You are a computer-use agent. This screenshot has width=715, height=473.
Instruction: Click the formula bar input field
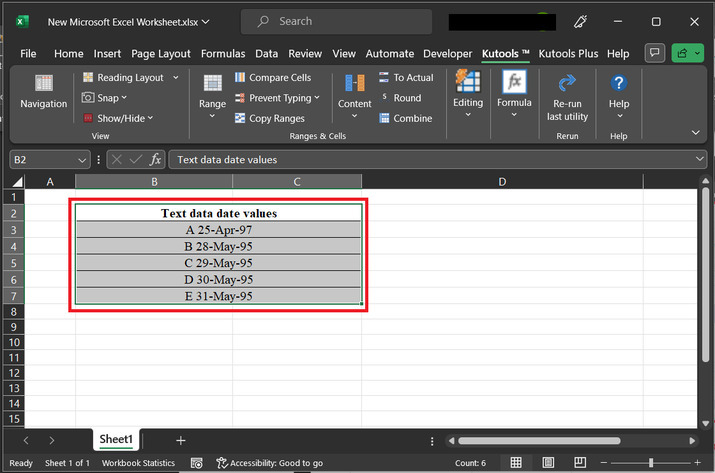(430, 160)
